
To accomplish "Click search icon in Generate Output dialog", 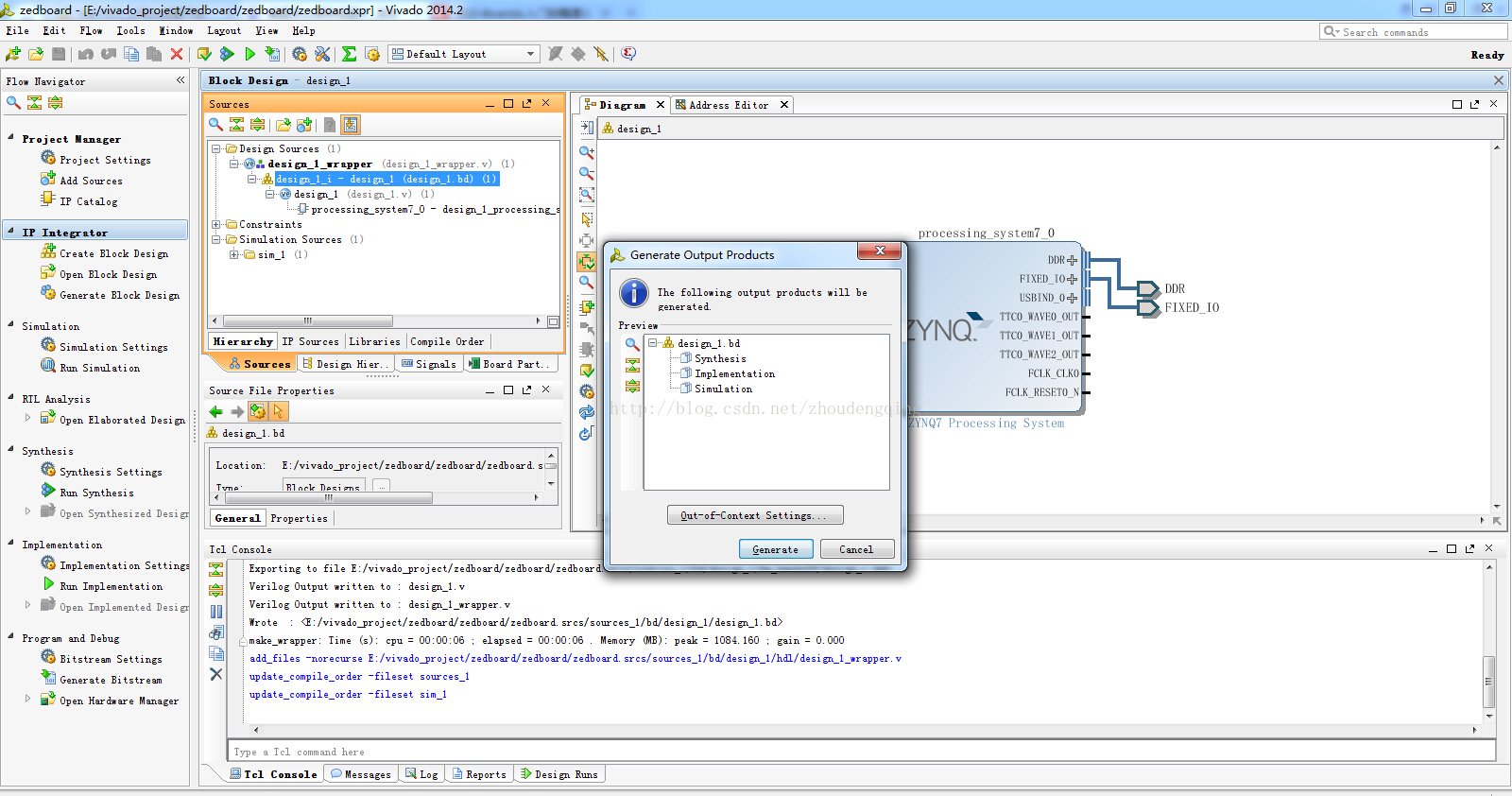I will click(632, 344).
